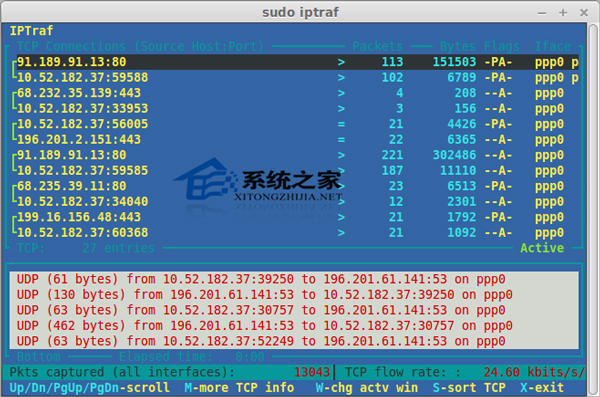Click the UDP 462 bytes log line
The width and height of the screenshot is (600, 397).
[x=265, y=326]
